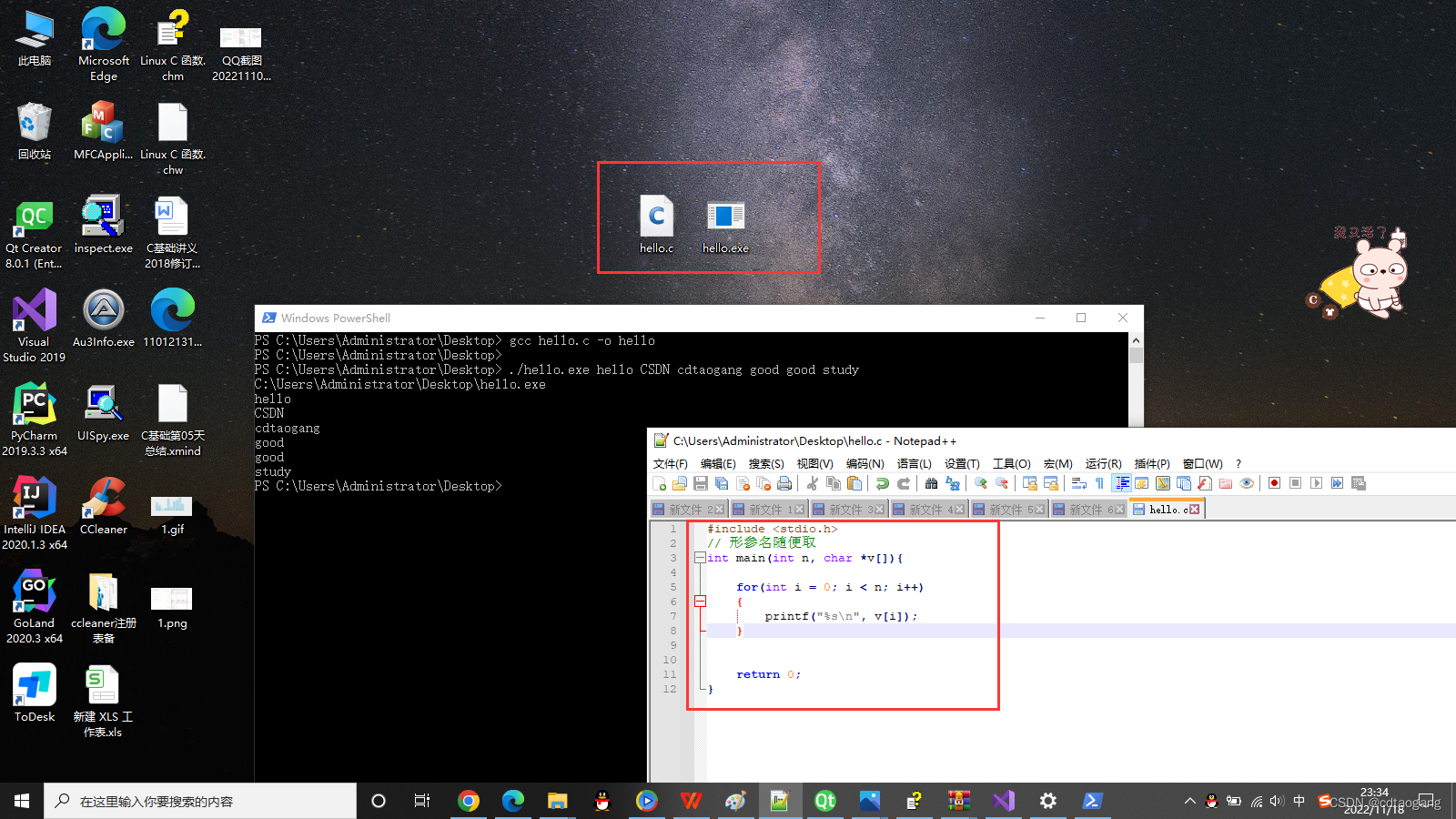Image resolution: width=1456 pixels, height=819 pixels.
Task: Close the hello.c tab
Action: pos(1195,510)
